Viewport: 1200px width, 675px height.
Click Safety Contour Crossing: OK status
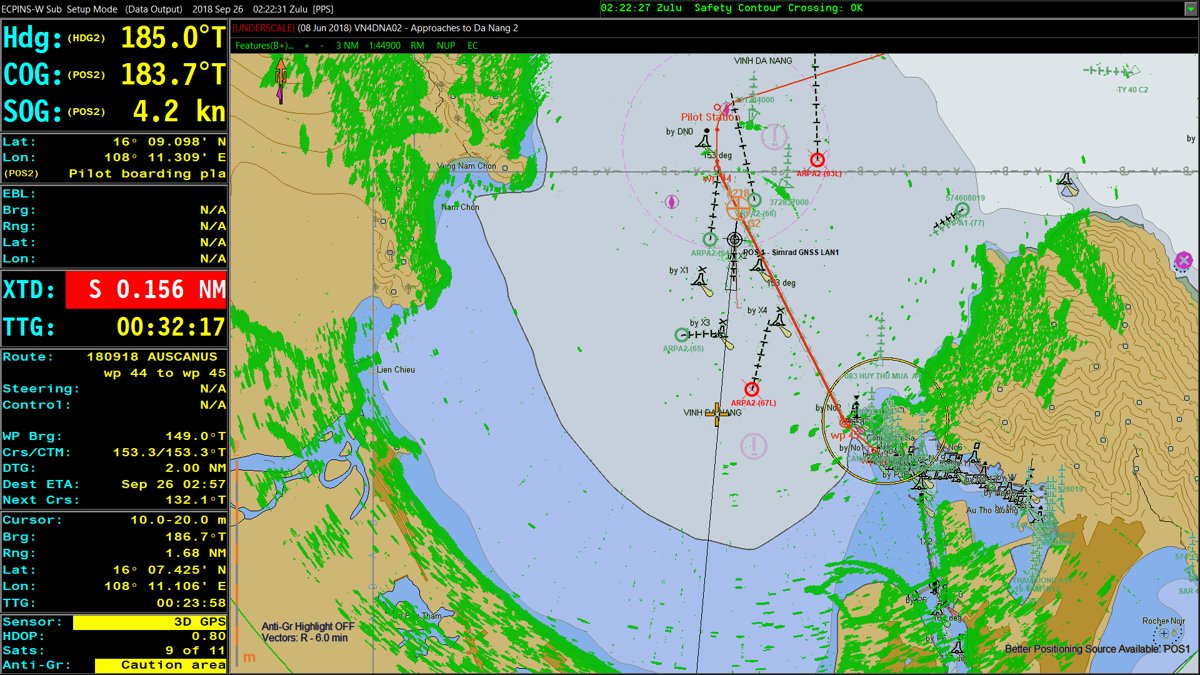click(778, 8)
